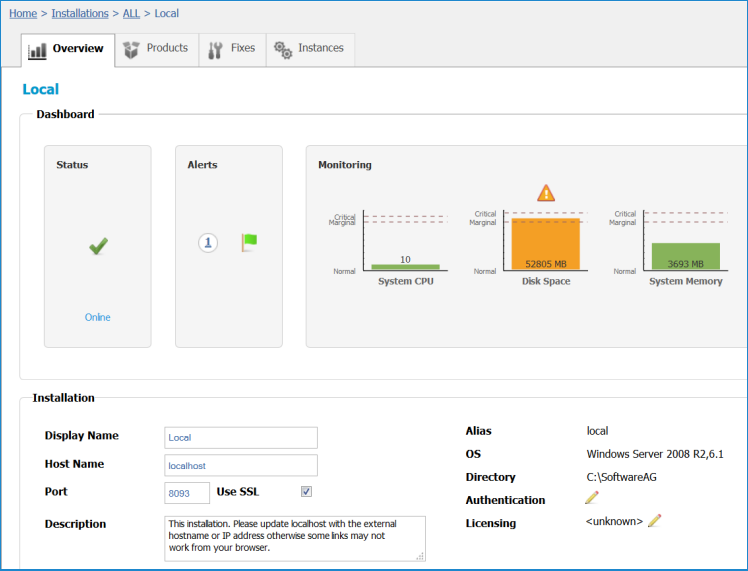The height and width of the screenshot is (571, 748).
Task: Click the Local breadcrumb text
Action: tap(166, 13)
